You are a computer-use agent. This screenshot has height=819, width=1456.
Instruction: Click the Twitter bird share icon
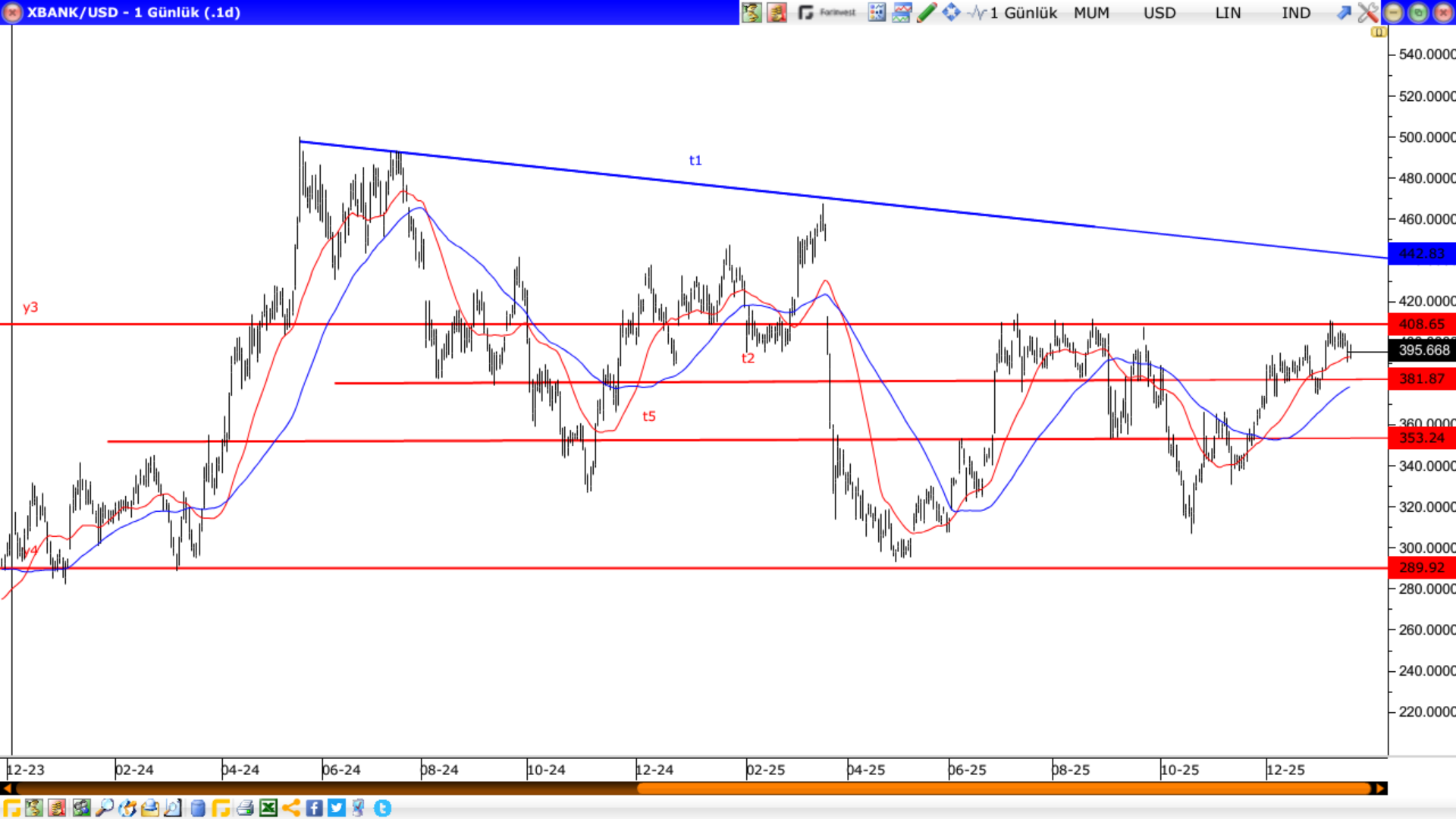pyautogui.click(x=337, y=808)
